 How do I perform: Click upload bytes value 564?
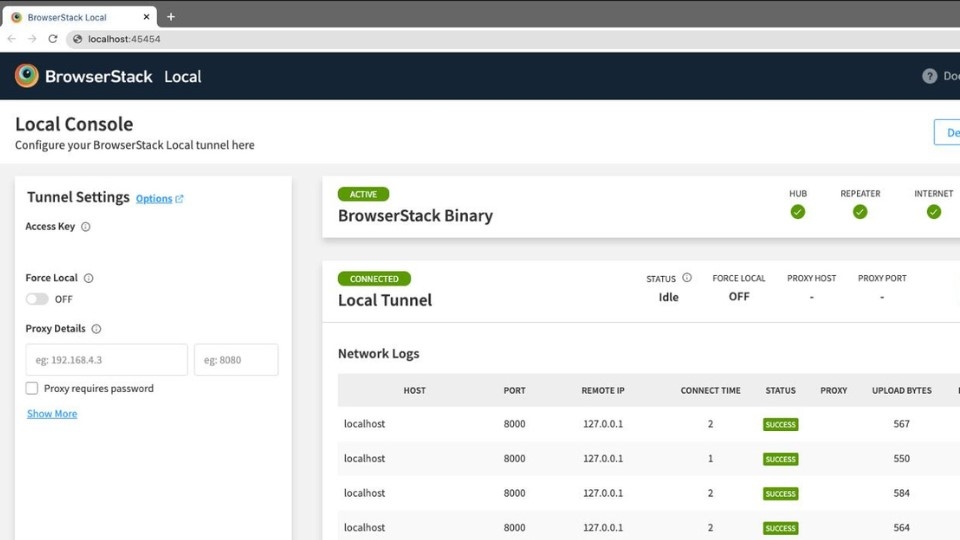(x=901, y=527)
